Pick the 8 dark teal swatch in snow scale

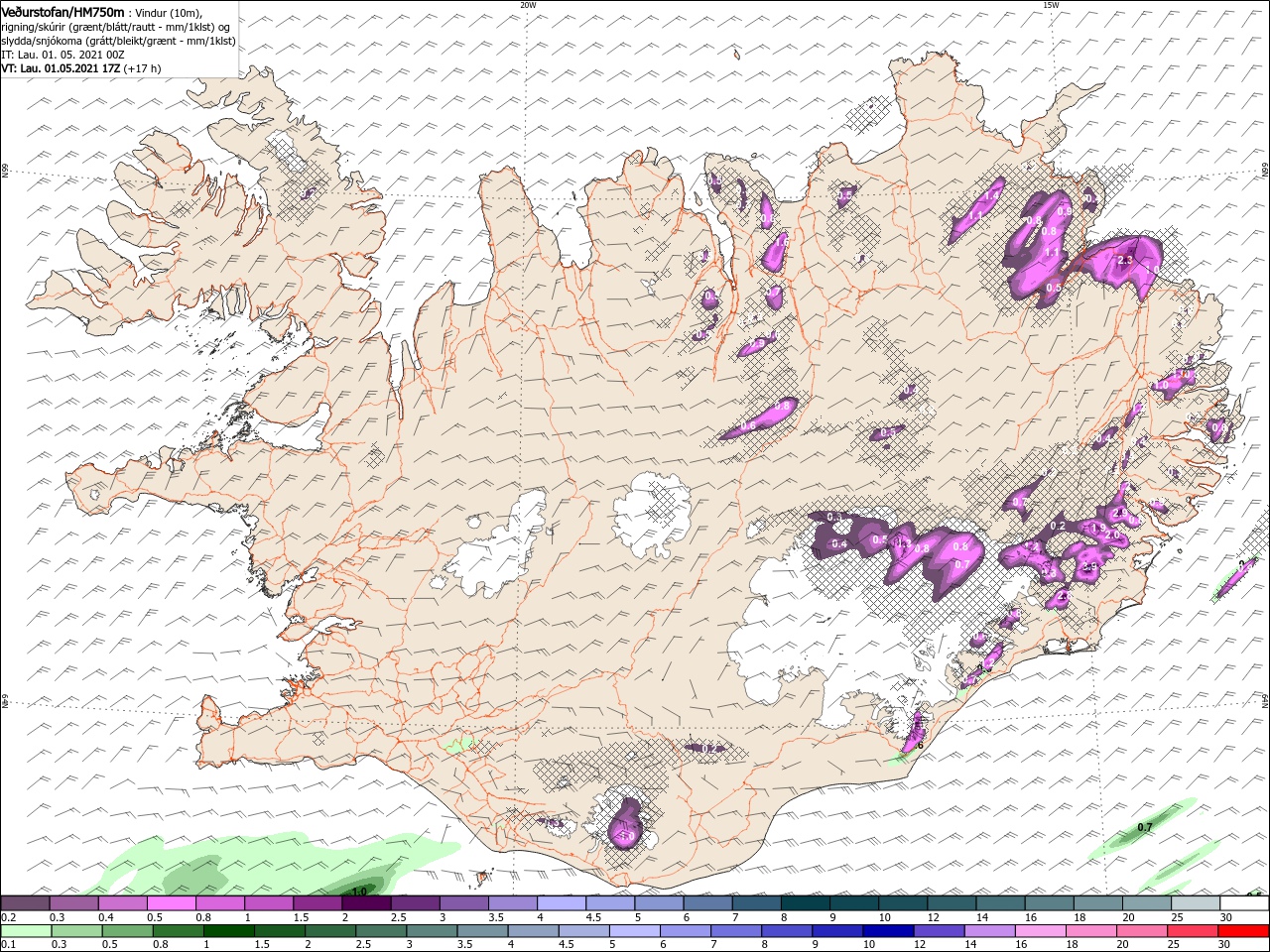coord(804,903)
